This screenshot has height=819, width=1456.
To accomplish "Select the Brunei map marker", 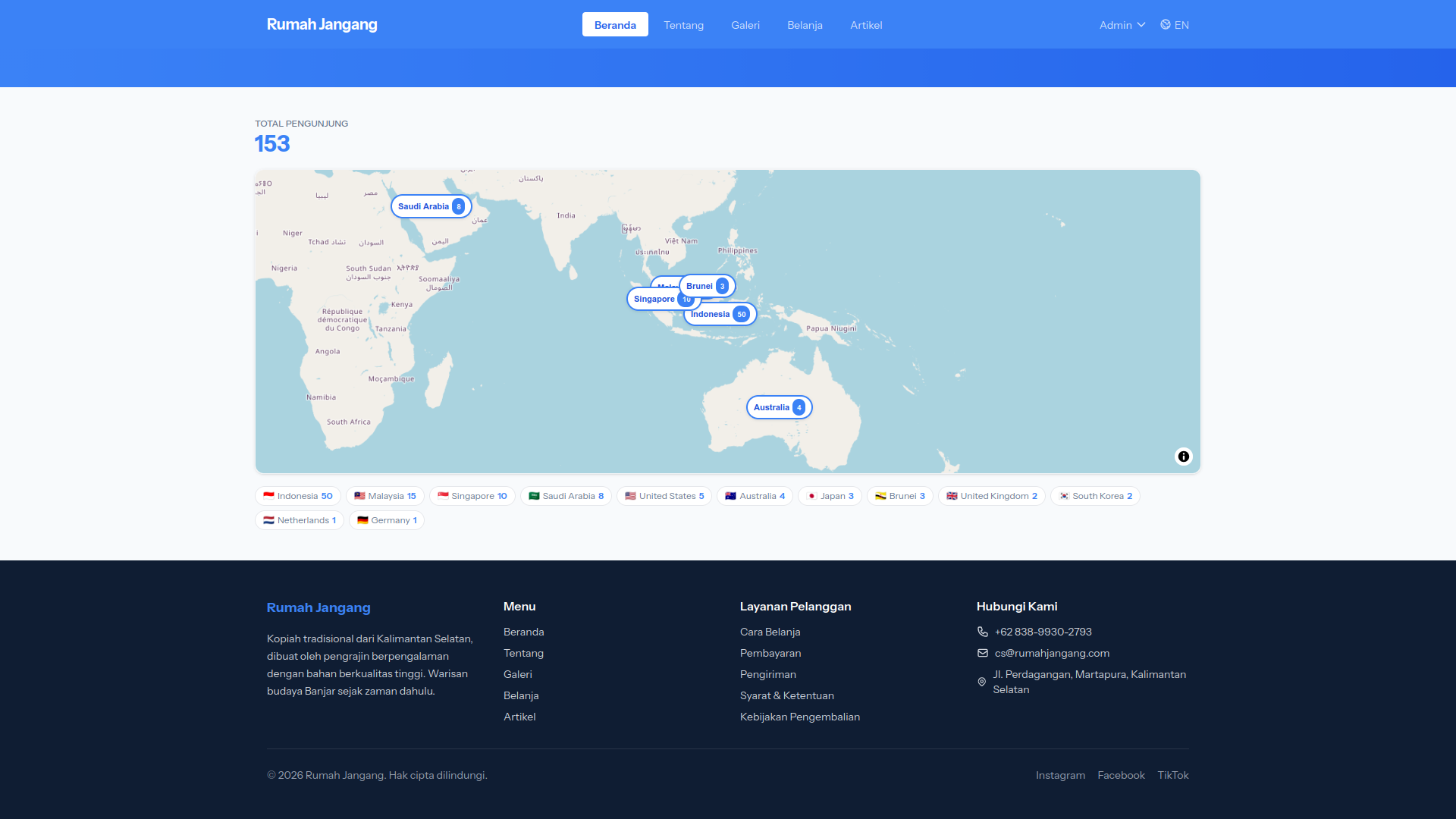I will tap(708, 286).
